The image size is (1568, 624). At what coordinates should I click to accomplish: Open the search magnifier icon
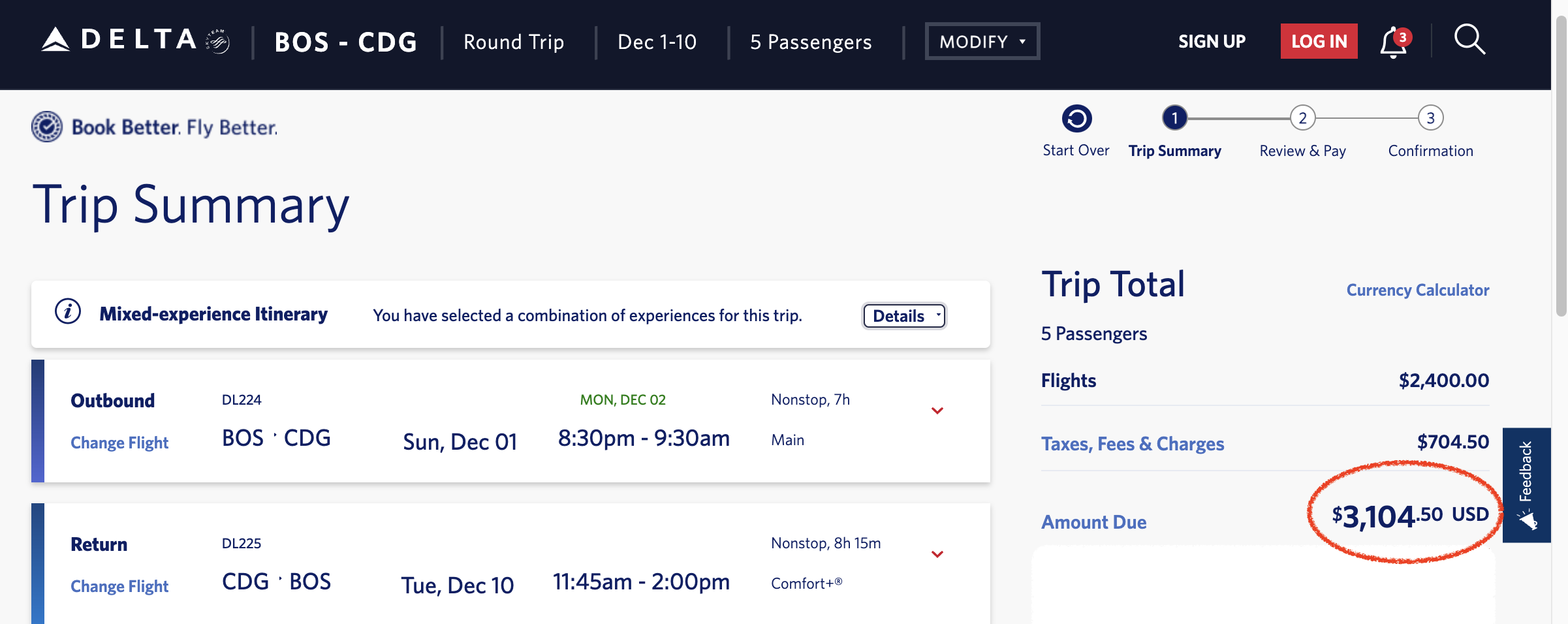[x=1469, y=40]
